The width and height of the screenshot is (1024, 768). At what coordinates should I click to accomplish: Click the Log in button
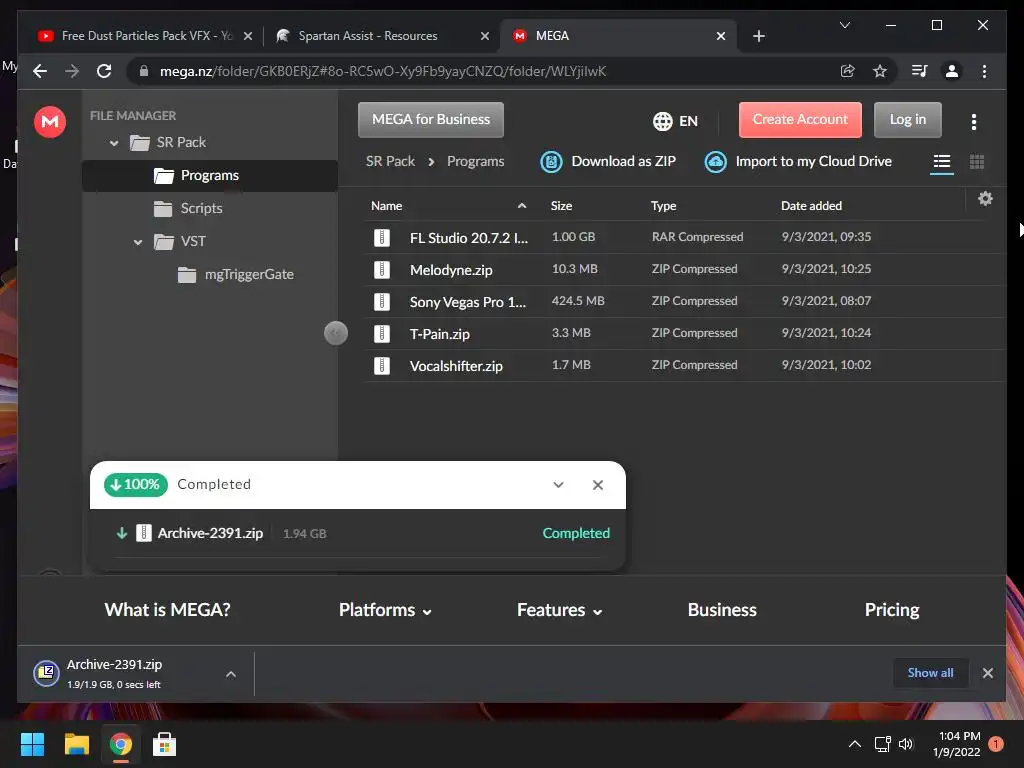tap(908, 120)
